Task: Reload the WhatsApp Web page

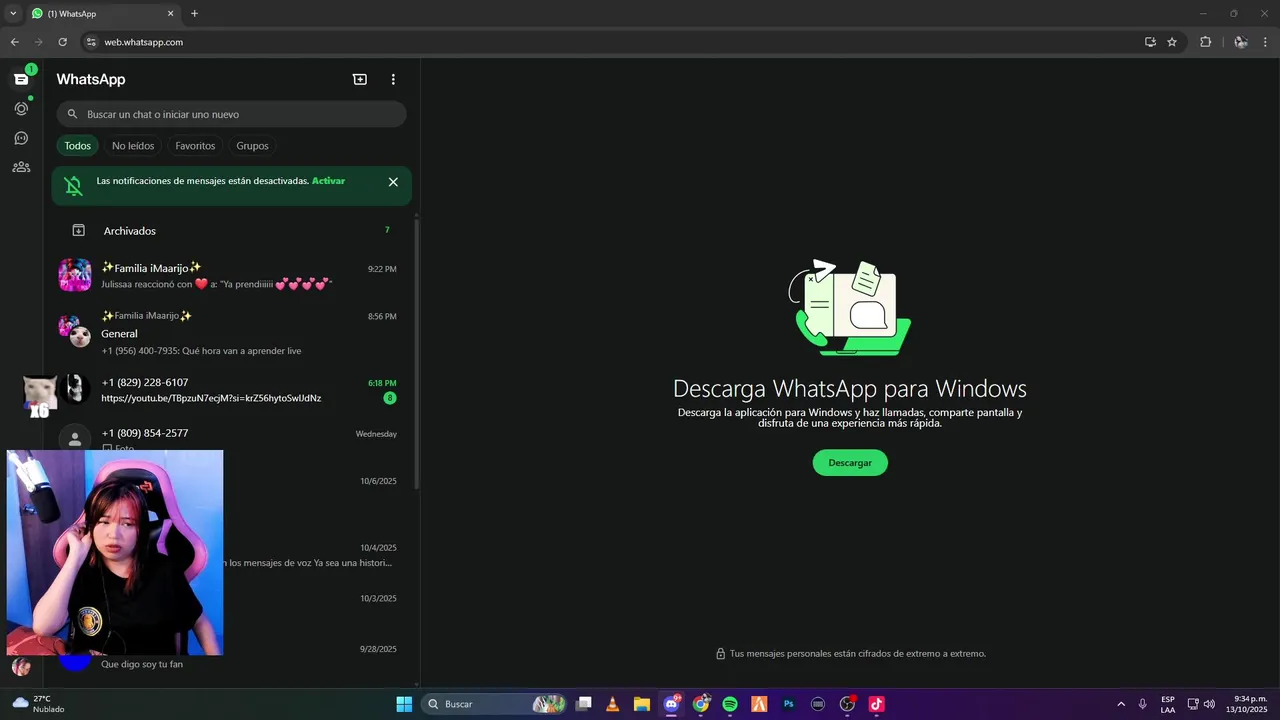Action: 62,42
